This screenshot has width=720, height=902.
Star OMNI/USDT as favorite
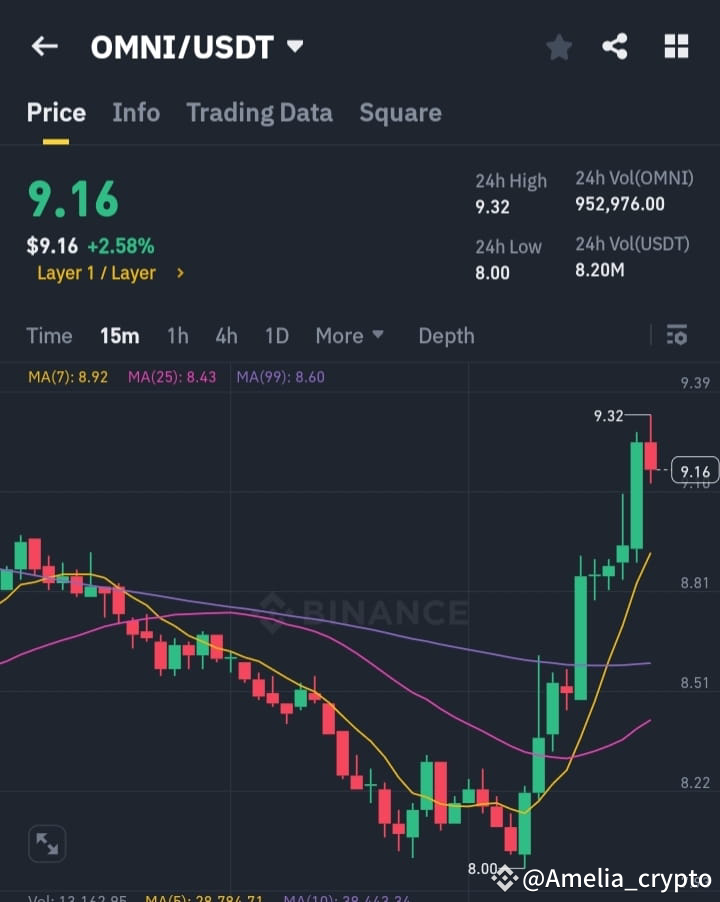pyautogui.click(x=558, y=46)
